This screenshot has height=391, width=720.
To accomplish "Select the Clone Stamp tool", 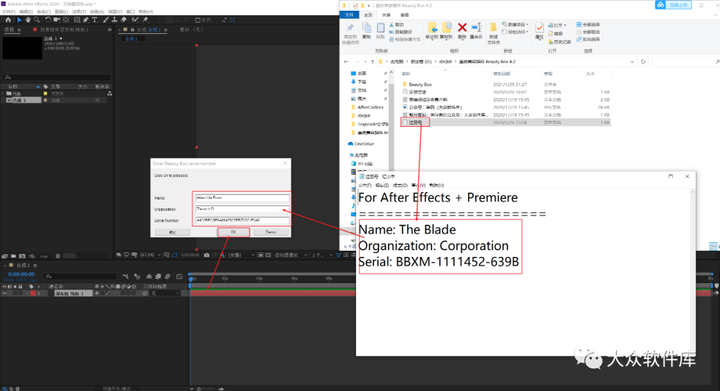I will click(x=114, y=20).
